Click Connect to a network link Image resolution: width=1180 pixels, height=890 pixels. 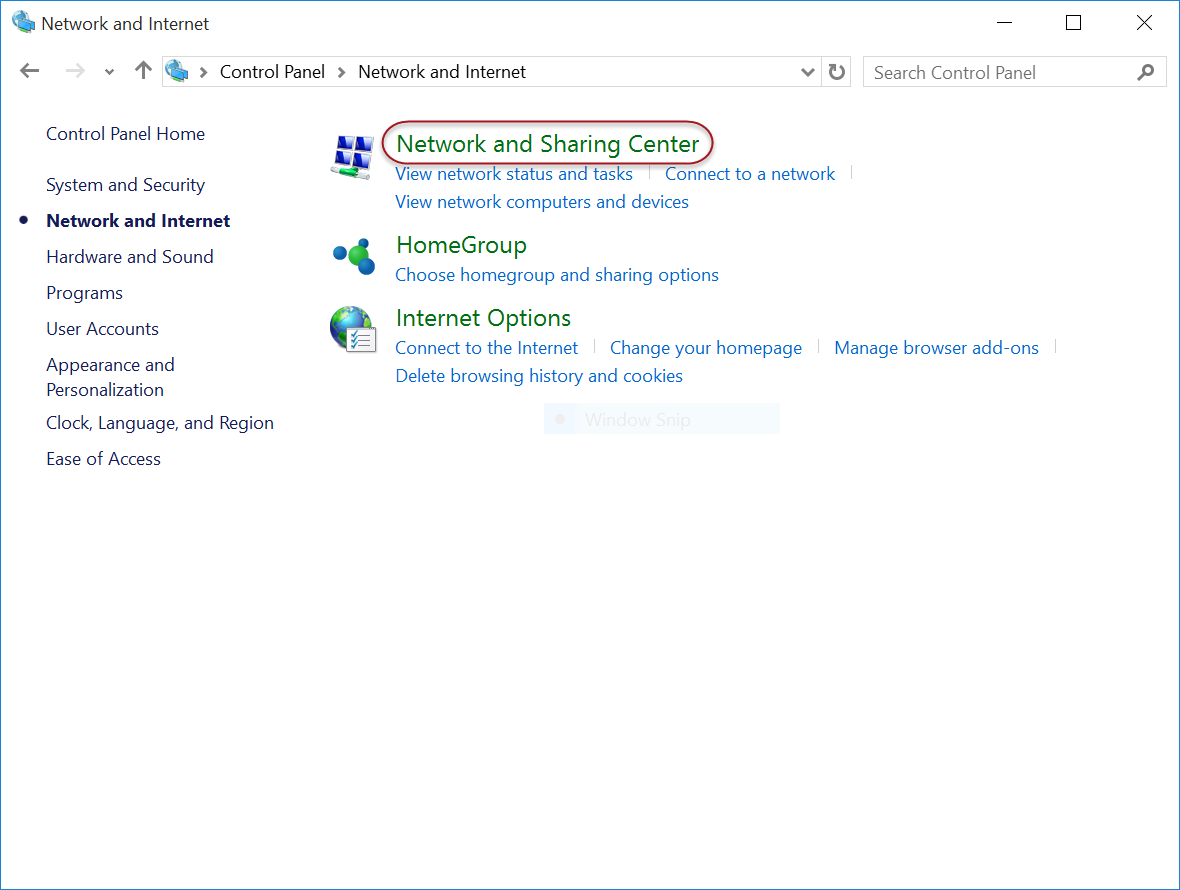click(x=750, y=174)
